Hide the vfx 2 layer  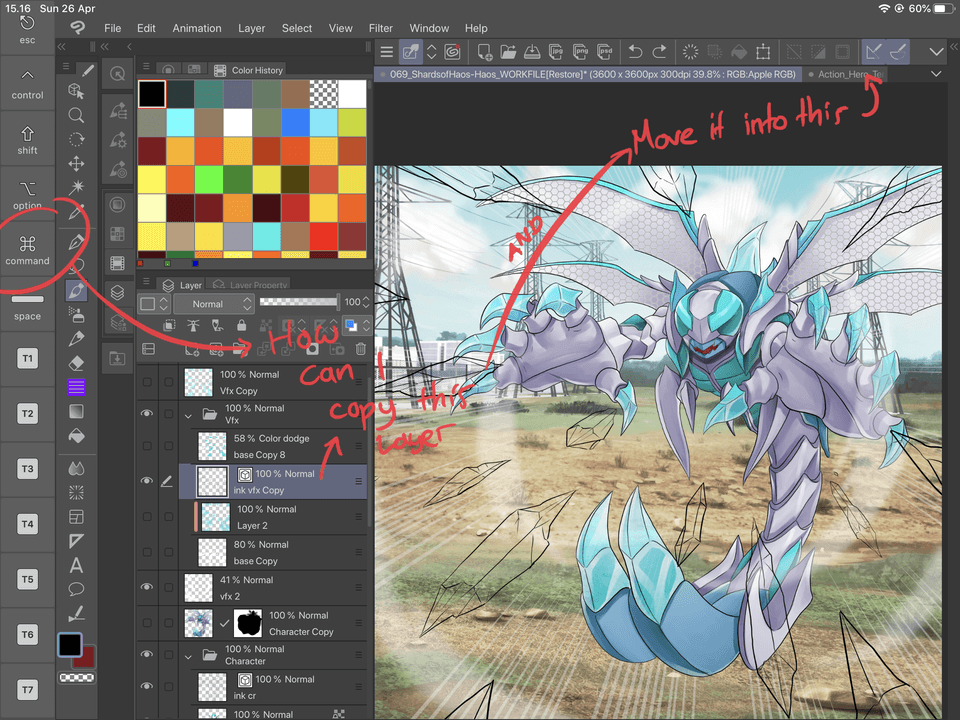tap(147, 587)
